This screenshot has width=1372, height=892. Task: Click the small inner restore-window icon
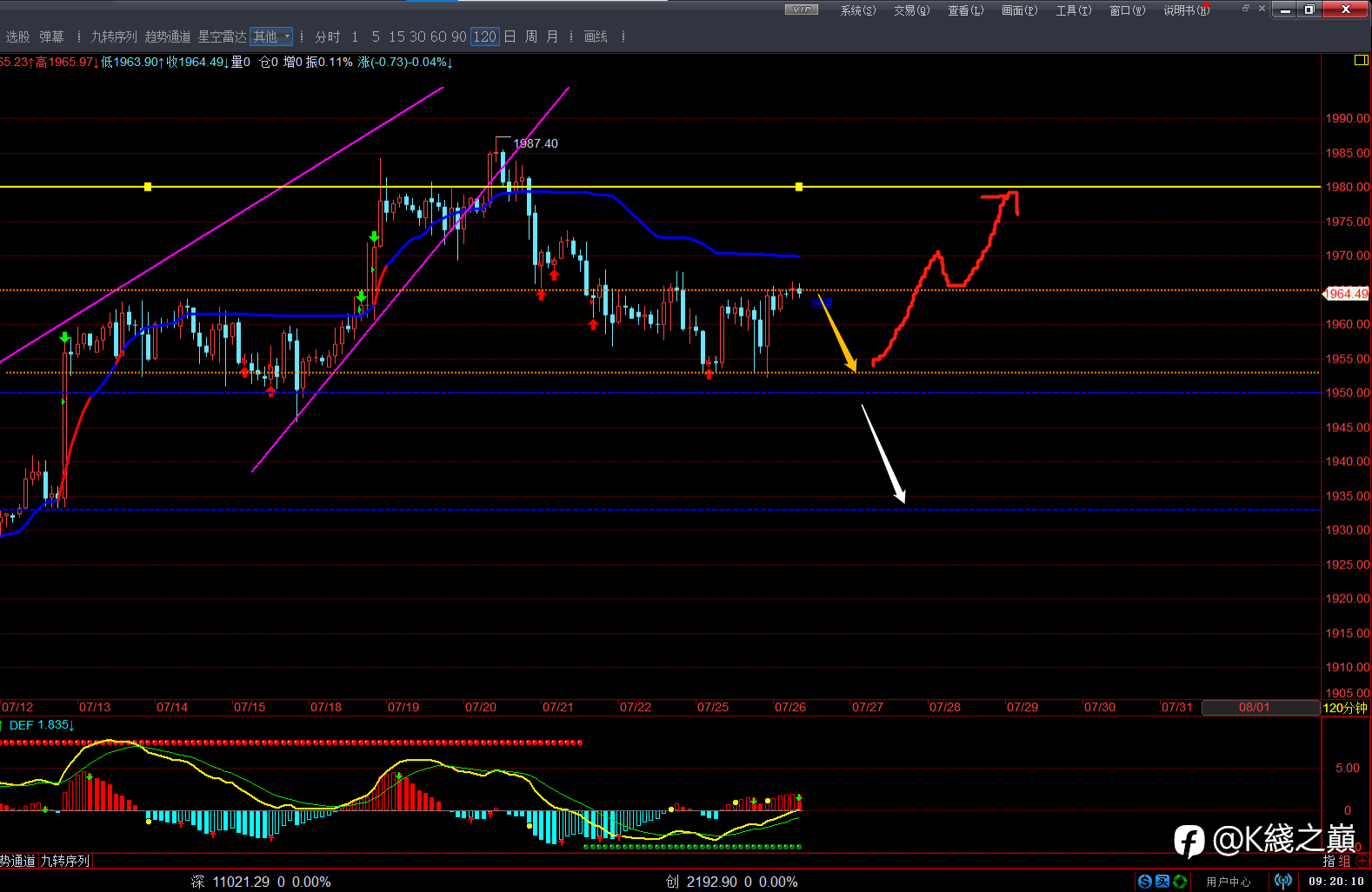pyautogui.click(x=1245, y=9)
